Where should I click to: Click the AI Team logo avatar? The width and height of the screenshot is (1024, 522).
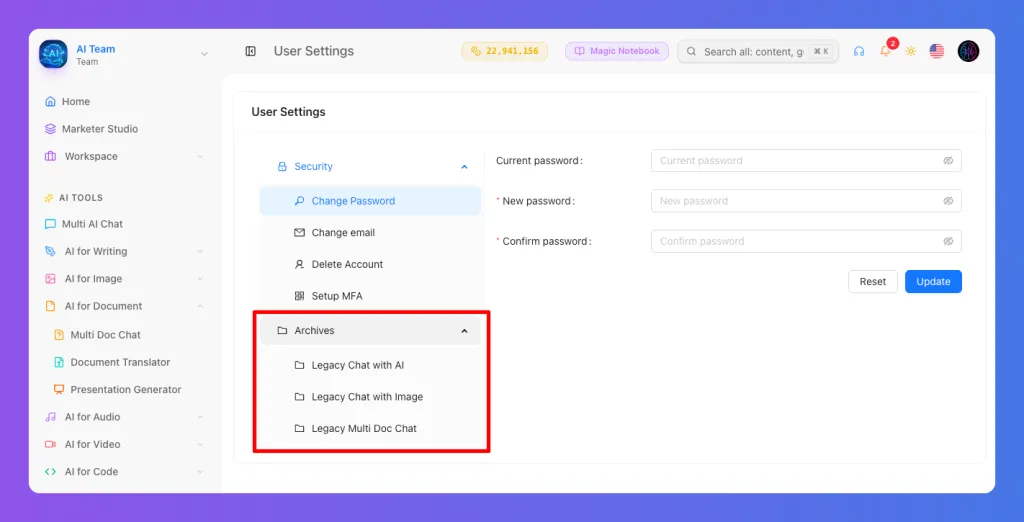click(53, 54)
